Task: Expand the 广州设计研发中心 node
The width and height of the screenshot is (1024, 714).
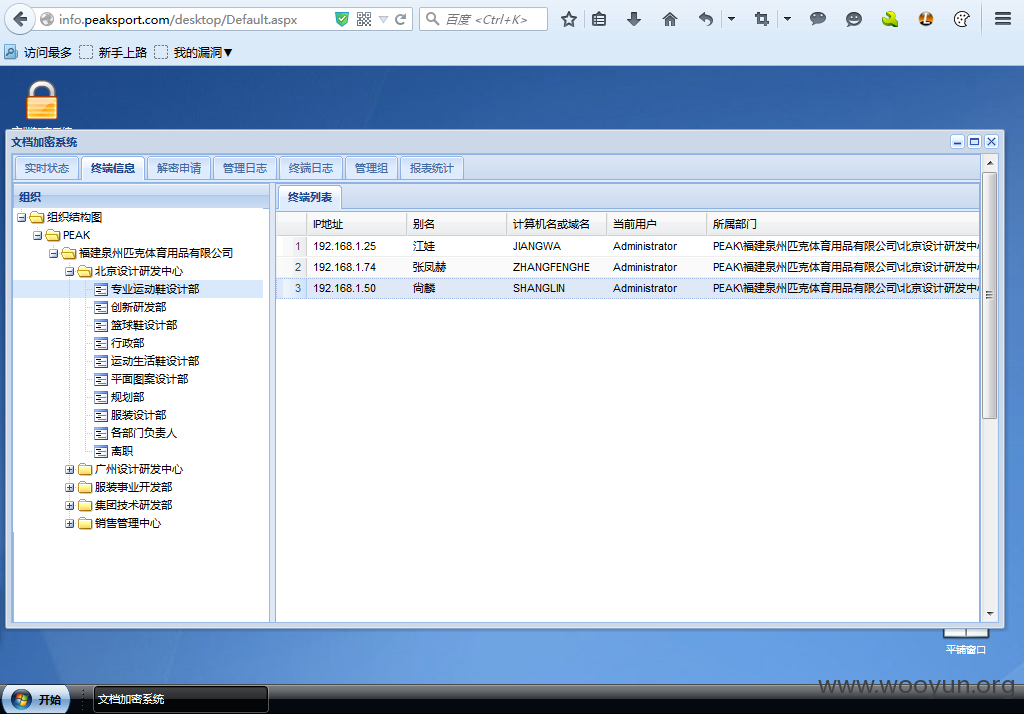Action: [x=69, y=470]
